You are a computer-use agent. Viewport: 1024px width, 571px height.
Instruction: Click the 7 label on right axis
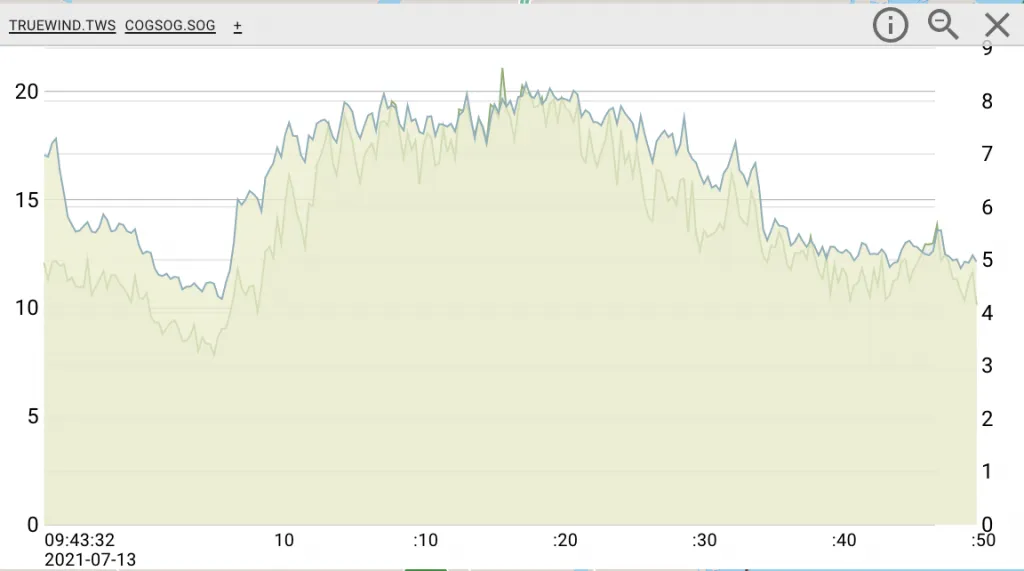(988, 154)
